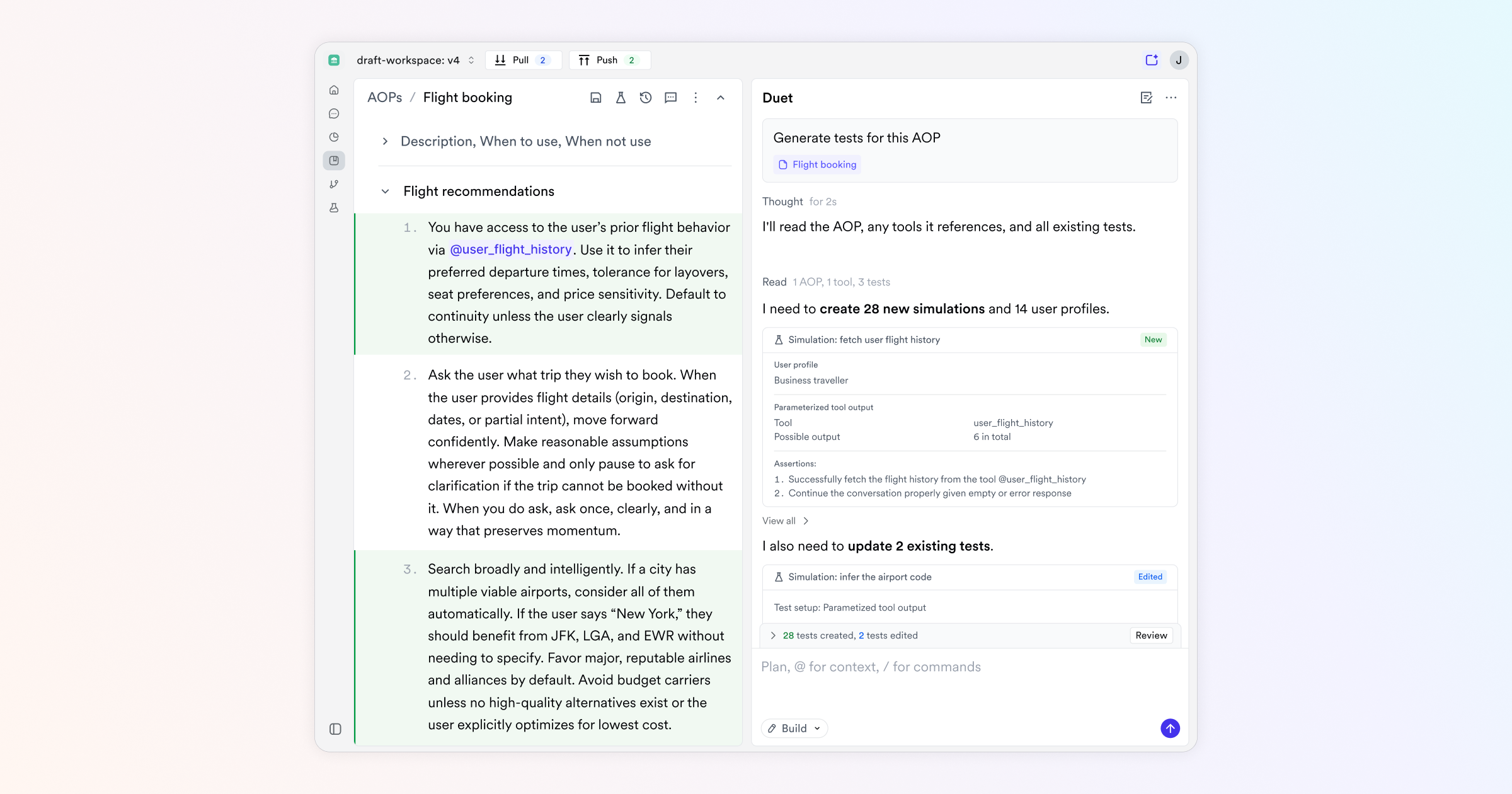Click the comments icon in AOP header
Image resolution: width=1512 pixels, height=794 pixels.
(670, 98)
